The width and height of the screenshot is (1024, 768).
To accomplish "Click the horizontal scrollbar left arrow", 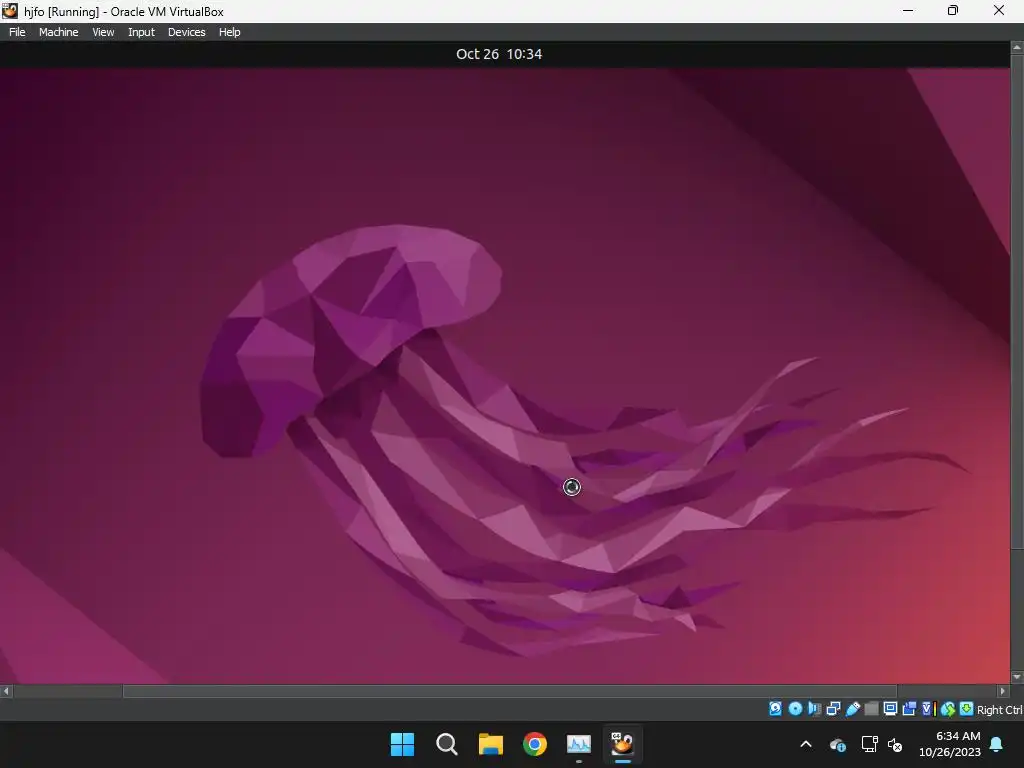I will pos(6,691).
